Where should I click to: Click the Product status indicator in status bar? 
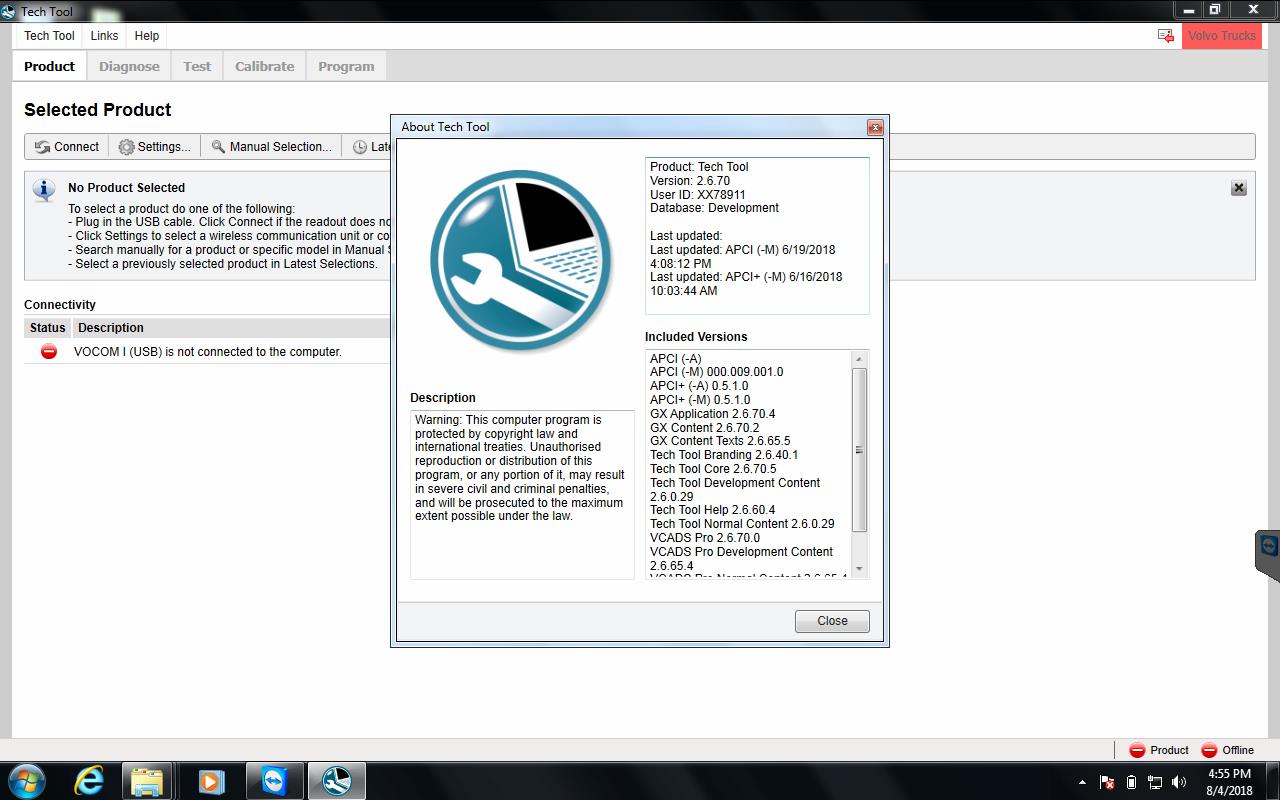click(1159, 750)
